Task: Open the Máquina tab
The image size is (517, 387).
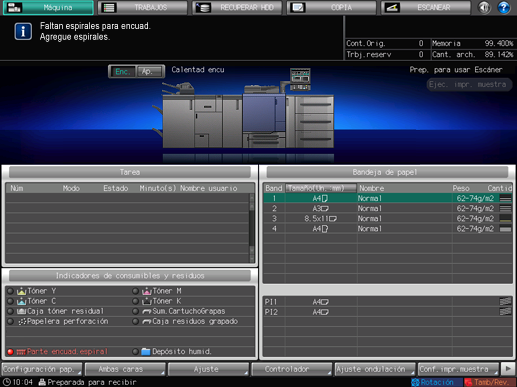Action: pyautogui.click(x=48, y=7)
